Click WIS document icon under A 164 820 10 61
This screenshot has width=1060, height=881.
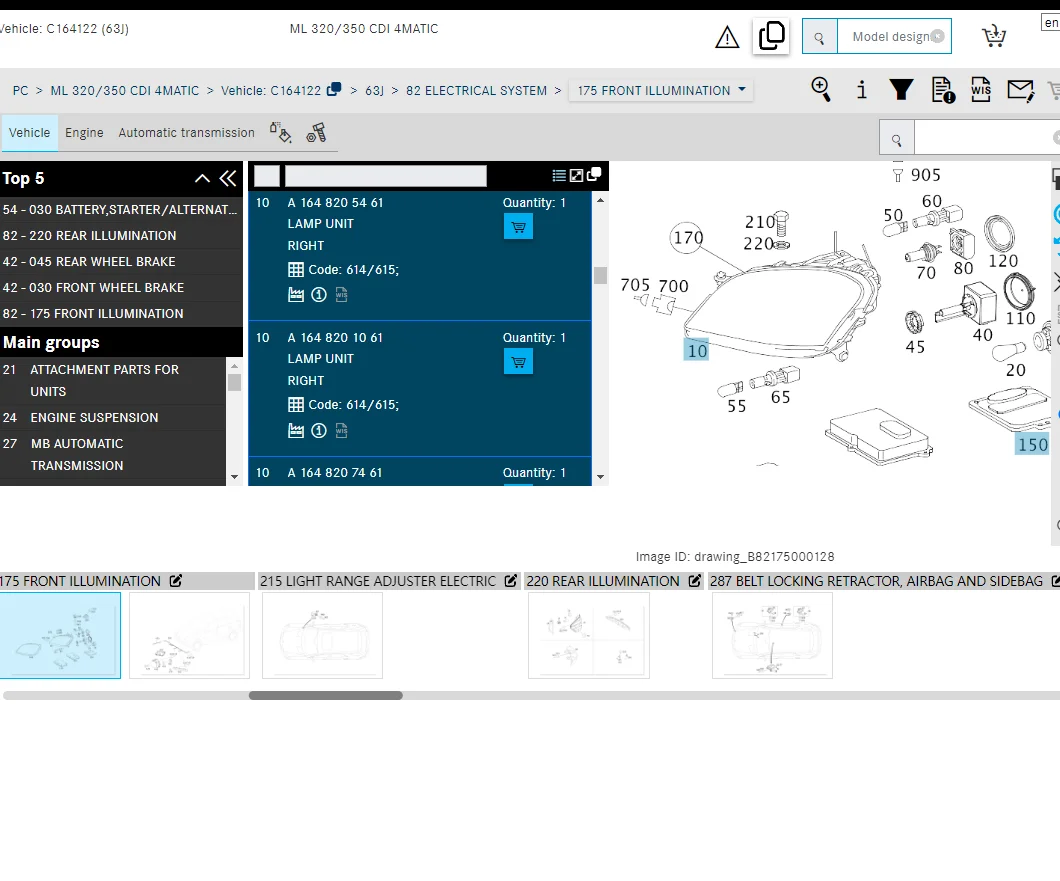[x=341, y=431]
